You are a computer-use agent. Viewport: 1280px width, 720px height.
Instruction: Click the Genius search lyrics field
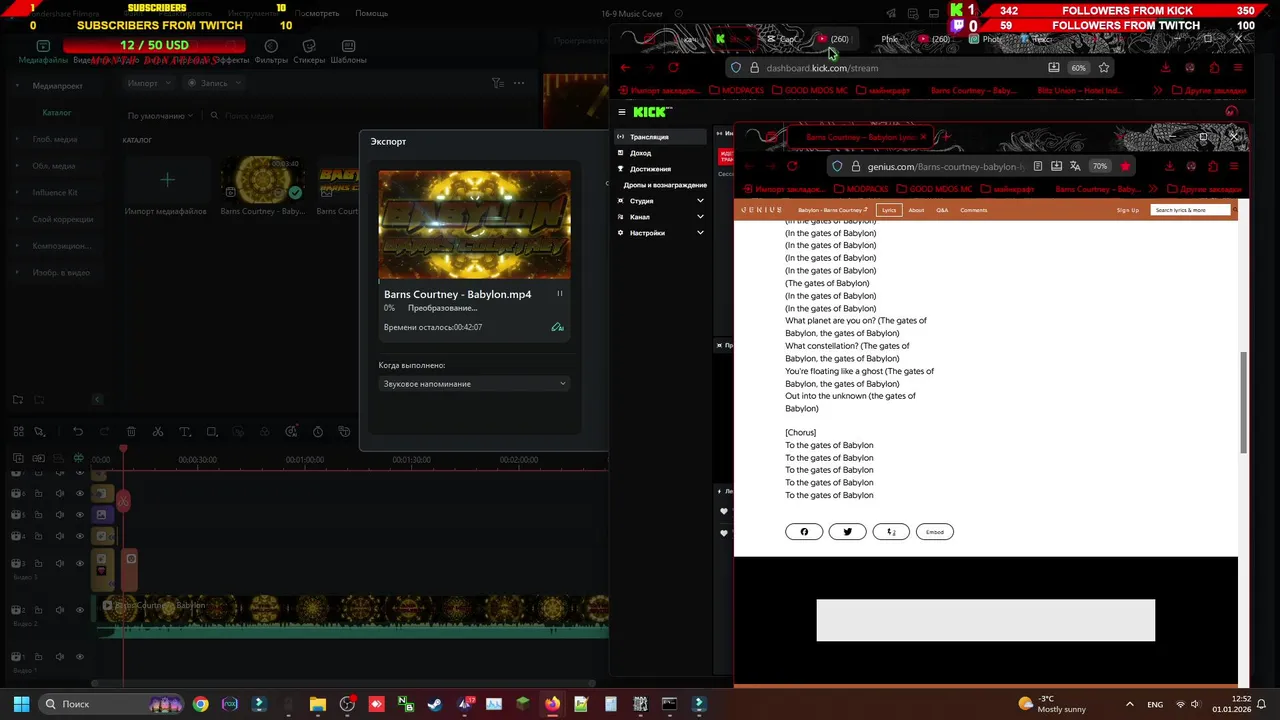(x=1191, y=210)
